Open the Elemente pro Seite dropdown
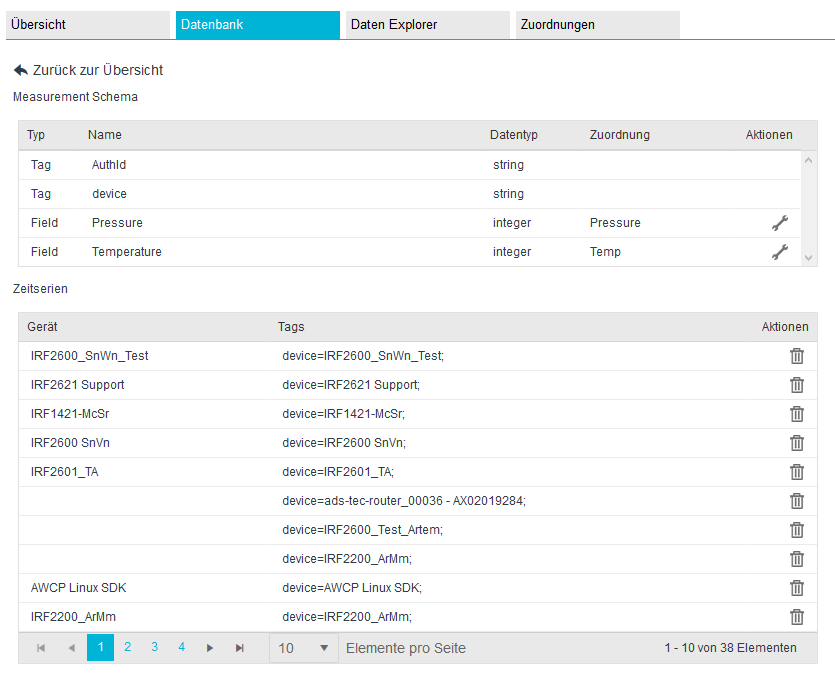 click(x=304, y=648)
